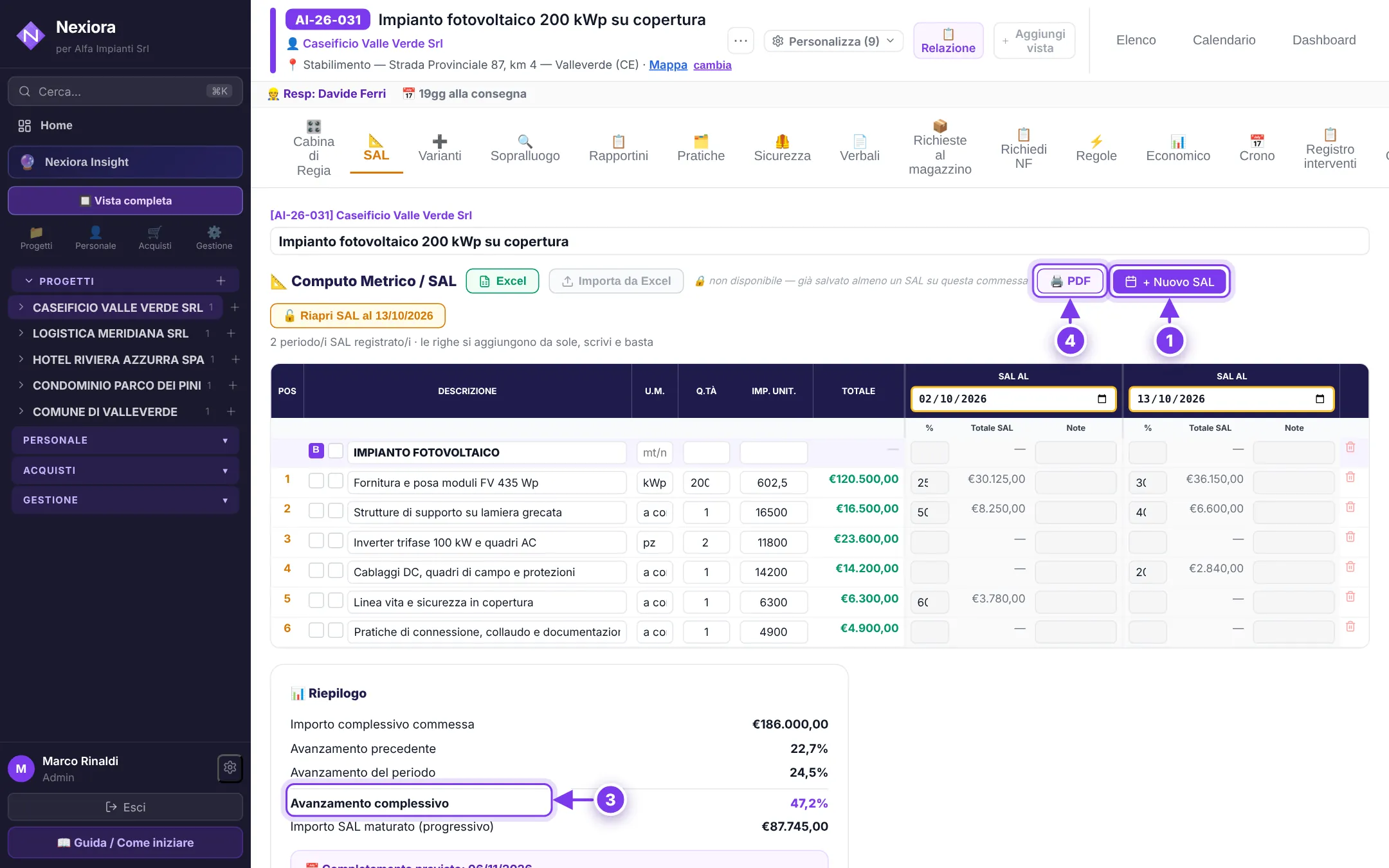This screenshot has width=1389, height=868.
Task: Tick second checkbox on Linea vita row
Action: click(x=336, y=601)
